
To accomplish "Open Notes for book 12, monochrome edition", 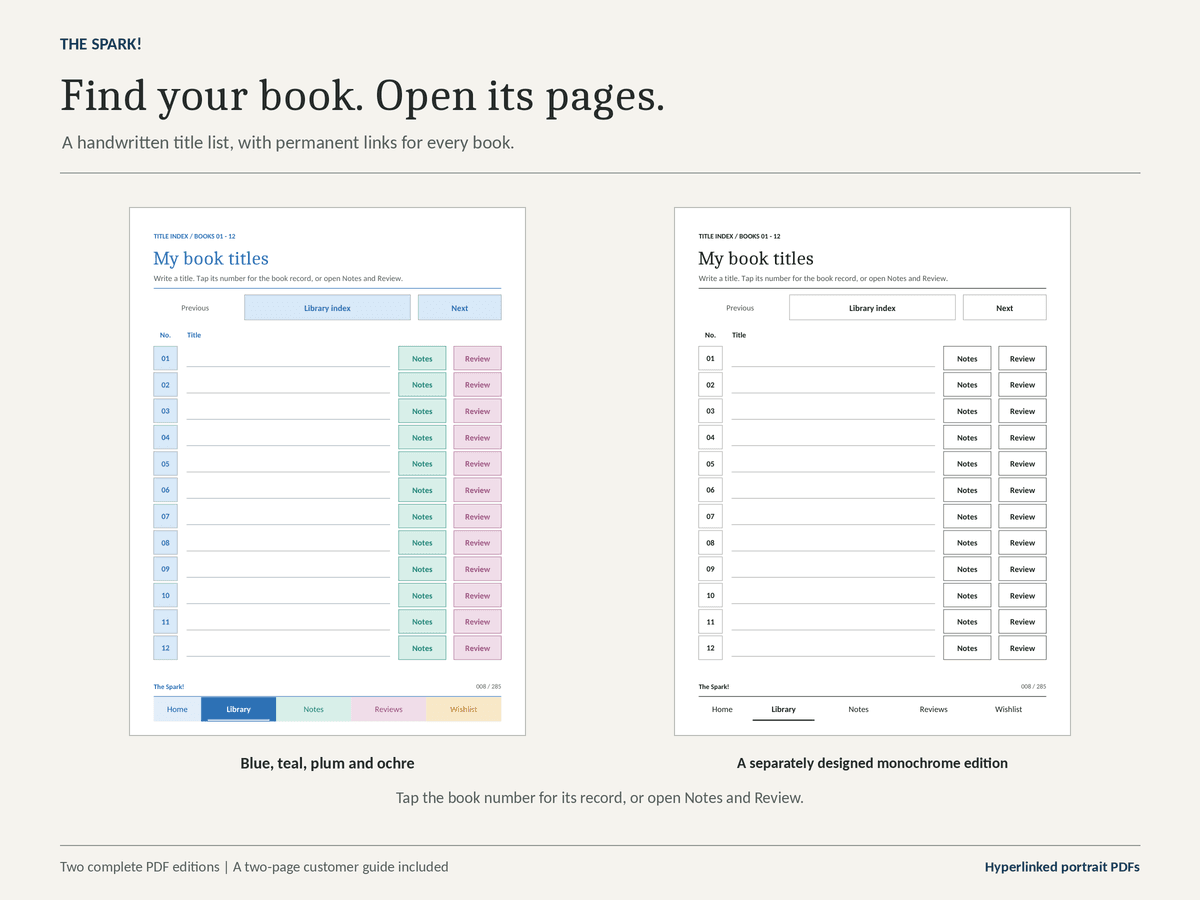I will [967, 648].
